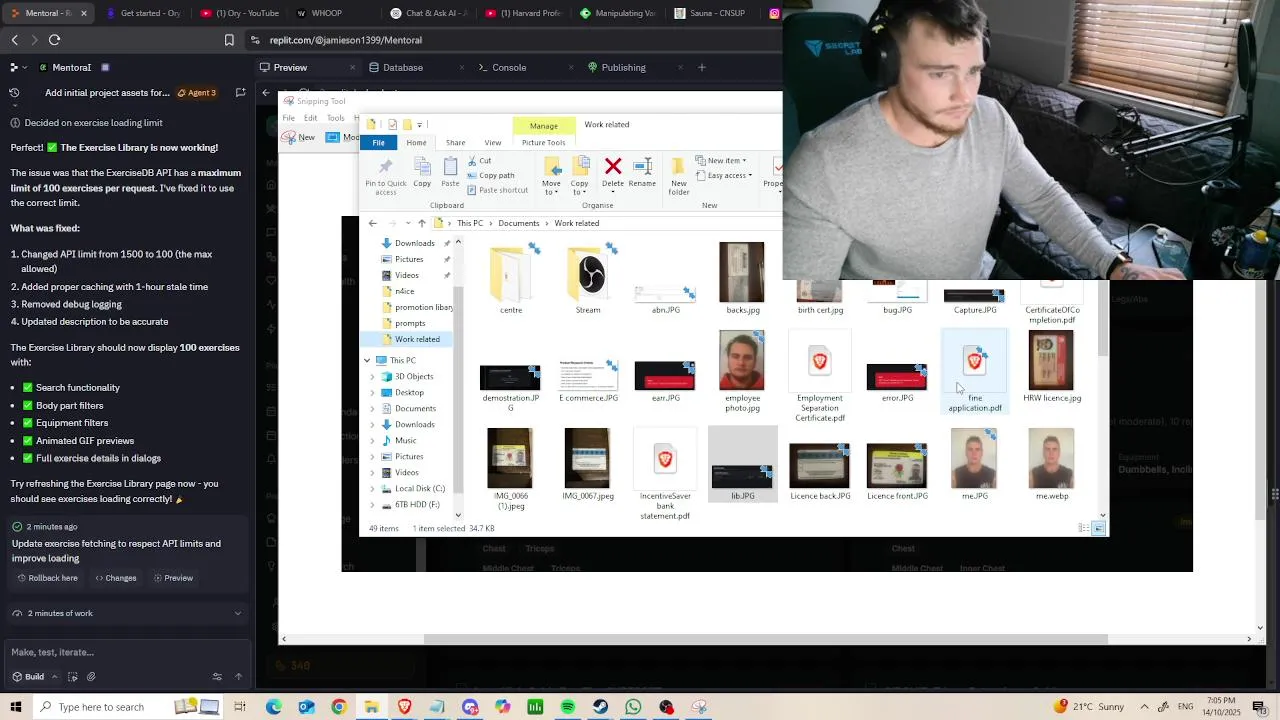The height and width of the screenshot is (720, 1280).
Task: Open the Stream folder
Action: 588,280
